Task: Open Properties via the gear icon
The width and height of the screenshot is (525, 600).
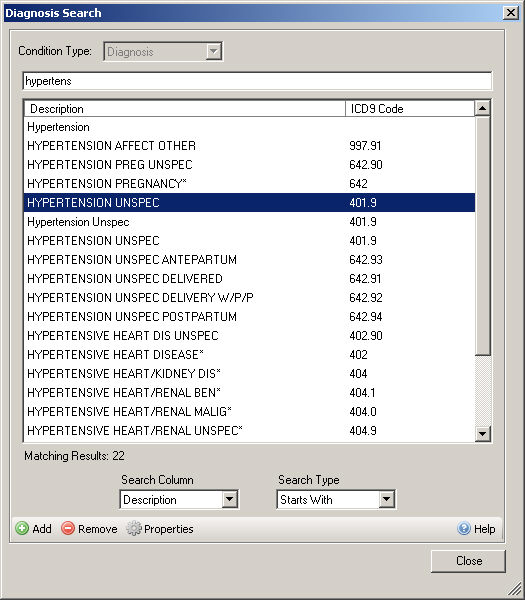Action: 134,528
